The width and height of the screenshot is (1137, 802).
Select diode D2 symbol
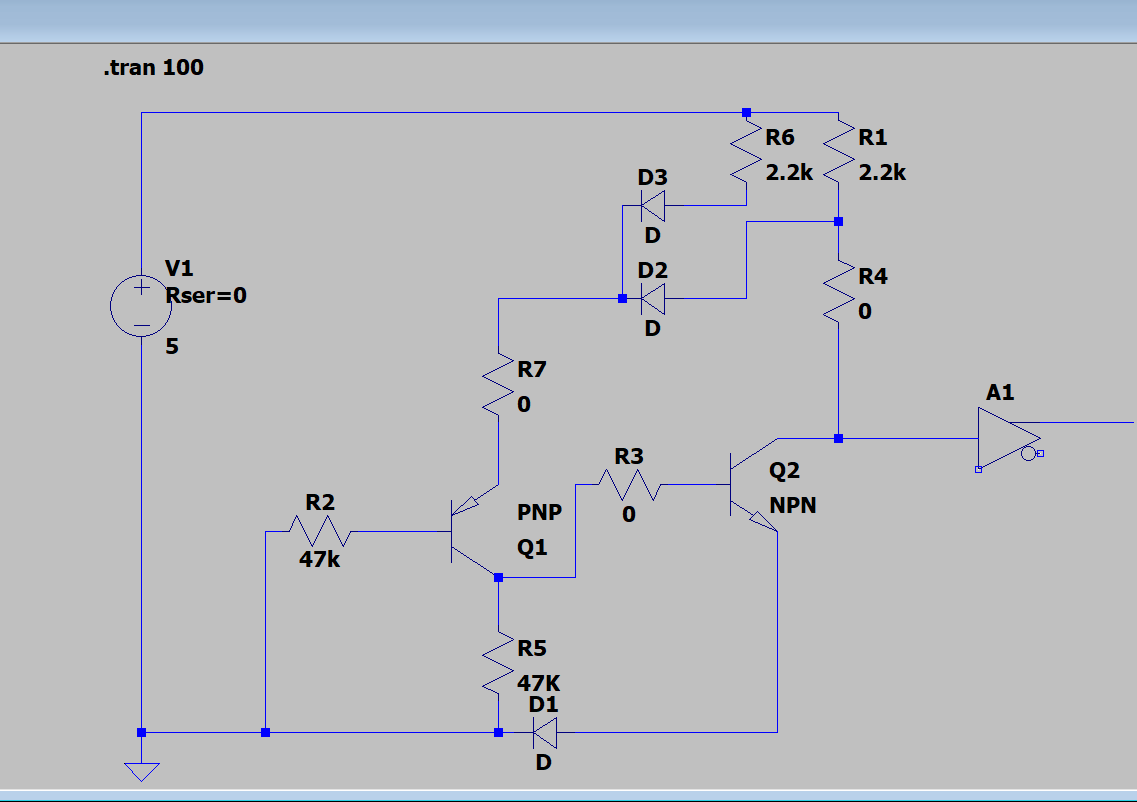pos(653,299)
